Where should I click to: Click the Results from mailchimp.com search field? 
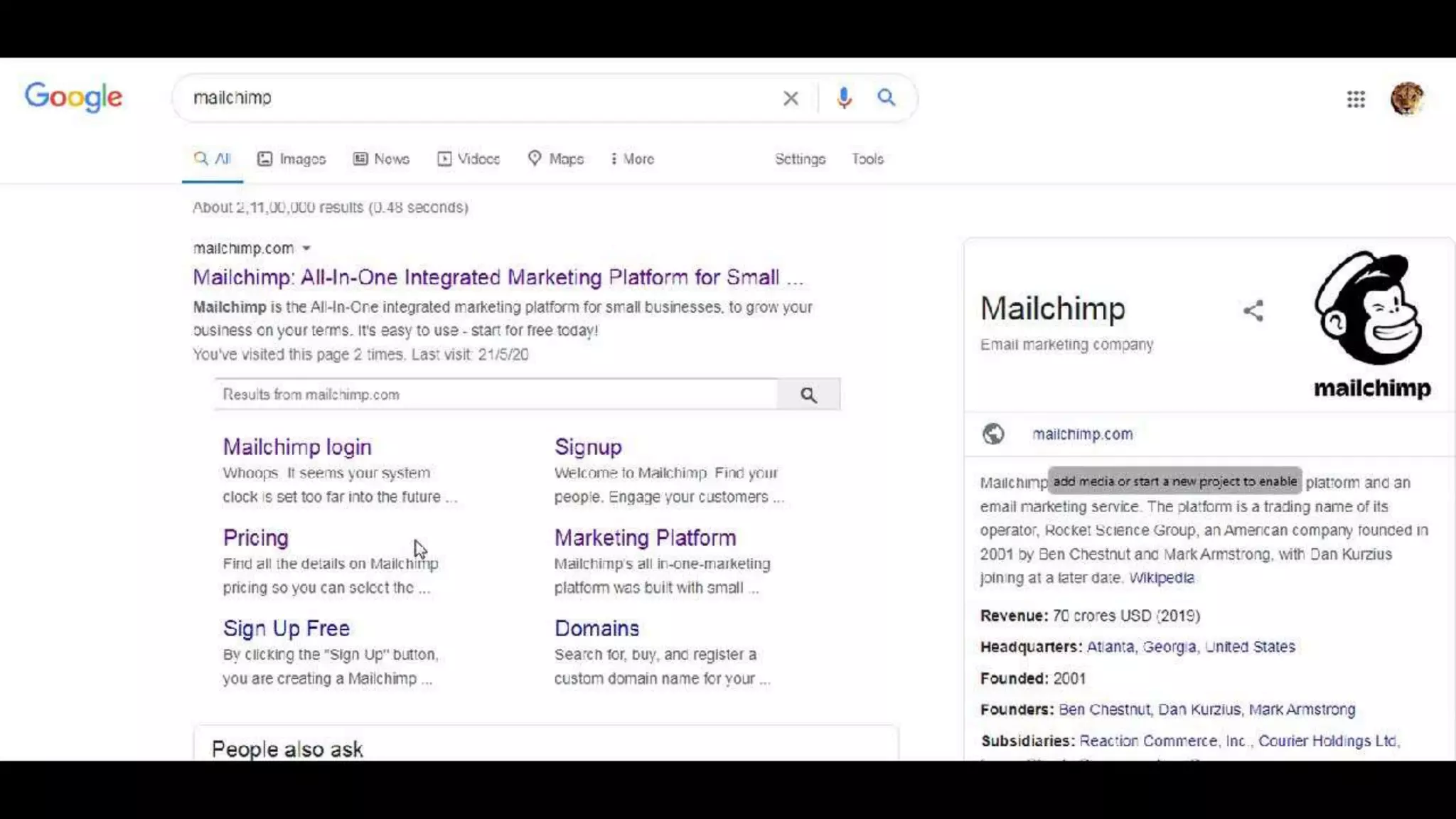(496, 394)
